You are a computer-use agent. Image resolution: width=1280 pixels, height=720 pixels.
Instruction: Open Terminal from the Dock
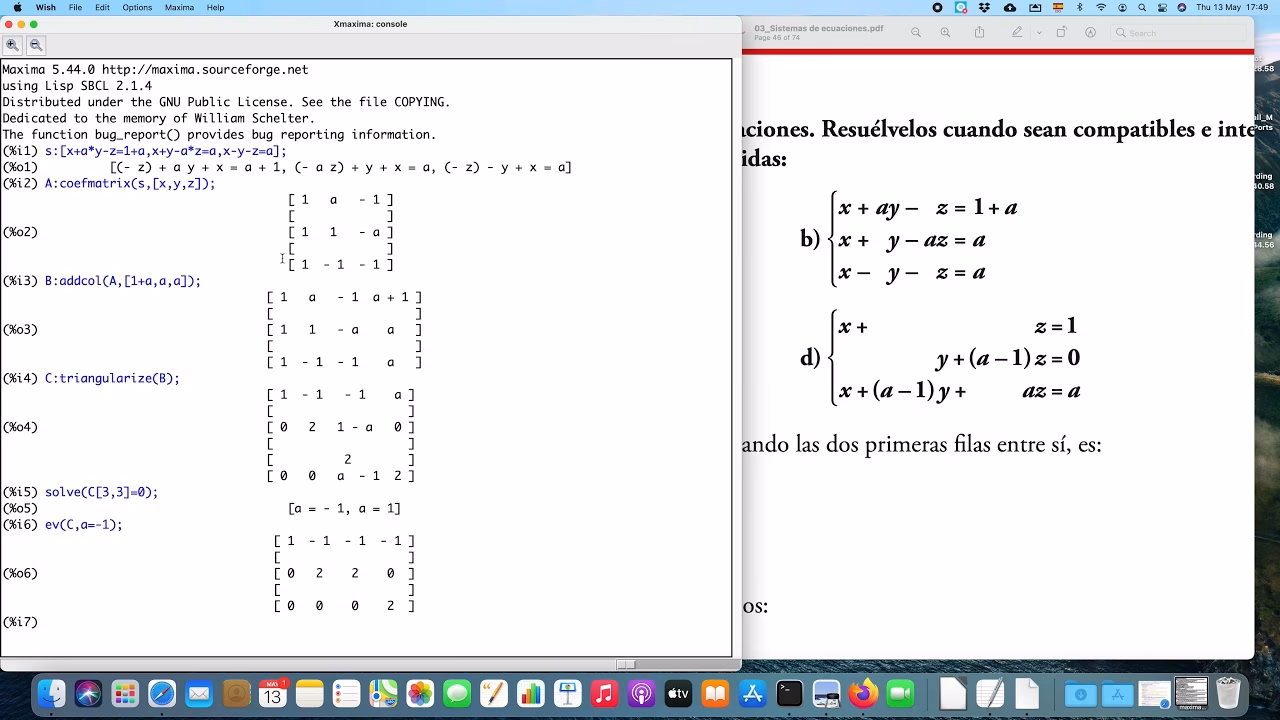pyautogui.click(x=789, y=693)
